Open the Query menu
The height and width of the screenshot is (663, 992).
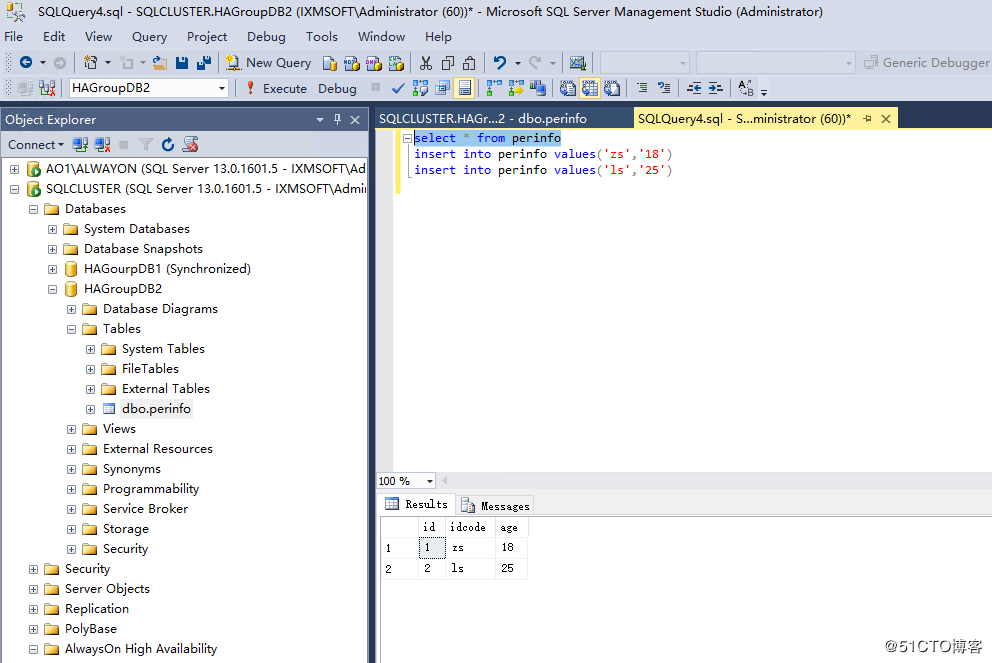pyautogui.click(x=149, y=36)
